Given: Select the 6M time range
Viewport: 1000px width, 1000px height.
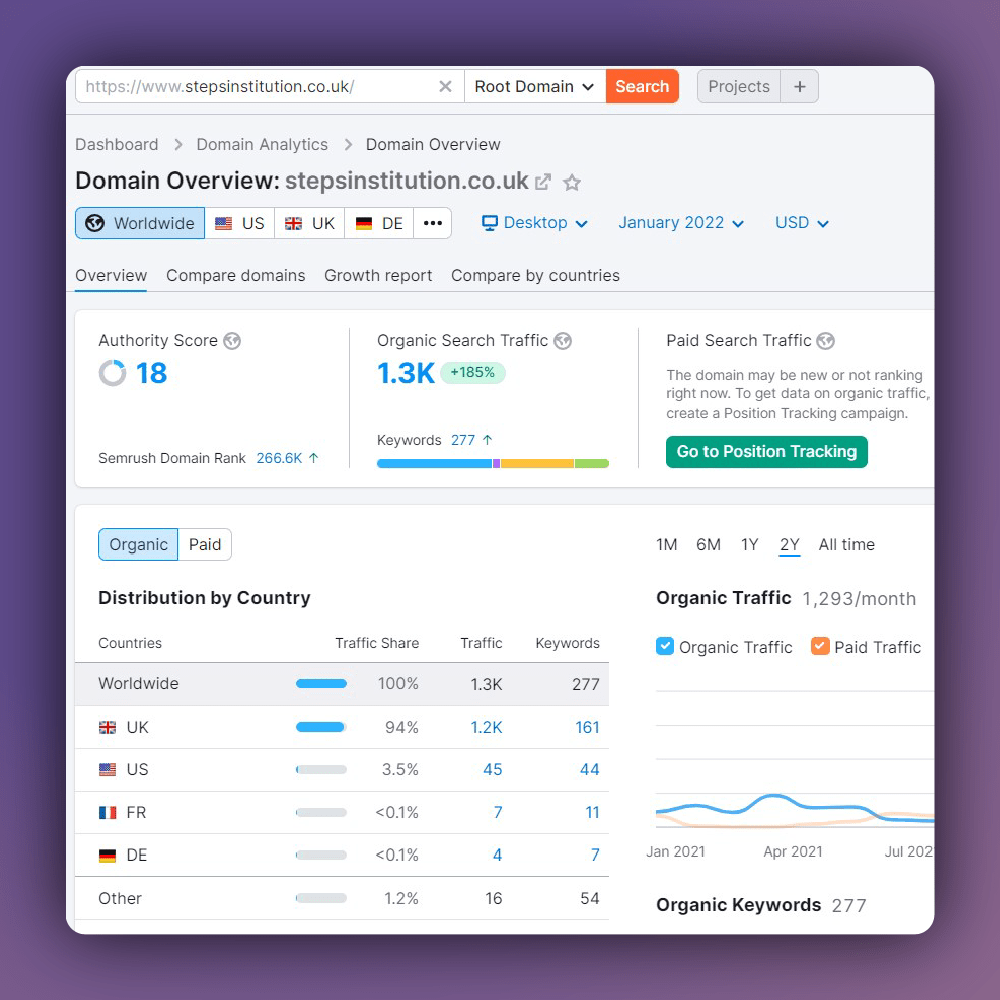Looking at the screenshot, I should tap(709, 545).
